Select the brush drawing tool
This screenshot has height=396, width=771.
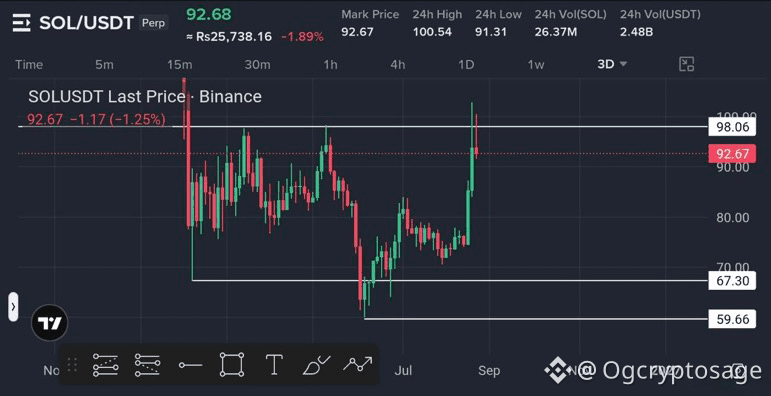point(316,365)
